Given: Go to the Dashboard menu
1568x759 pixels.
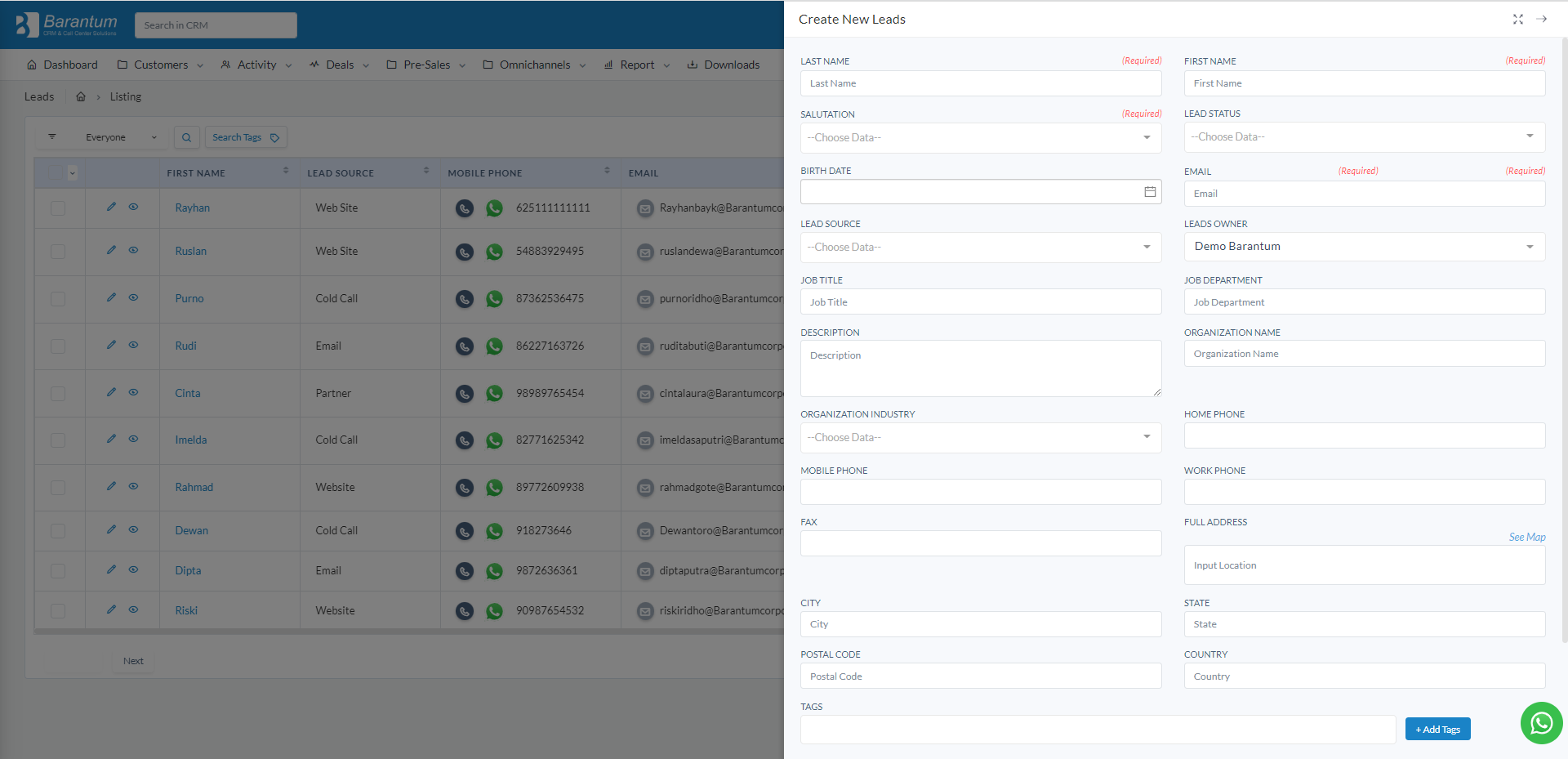Looking at the screenshot, I should [62, 65].
